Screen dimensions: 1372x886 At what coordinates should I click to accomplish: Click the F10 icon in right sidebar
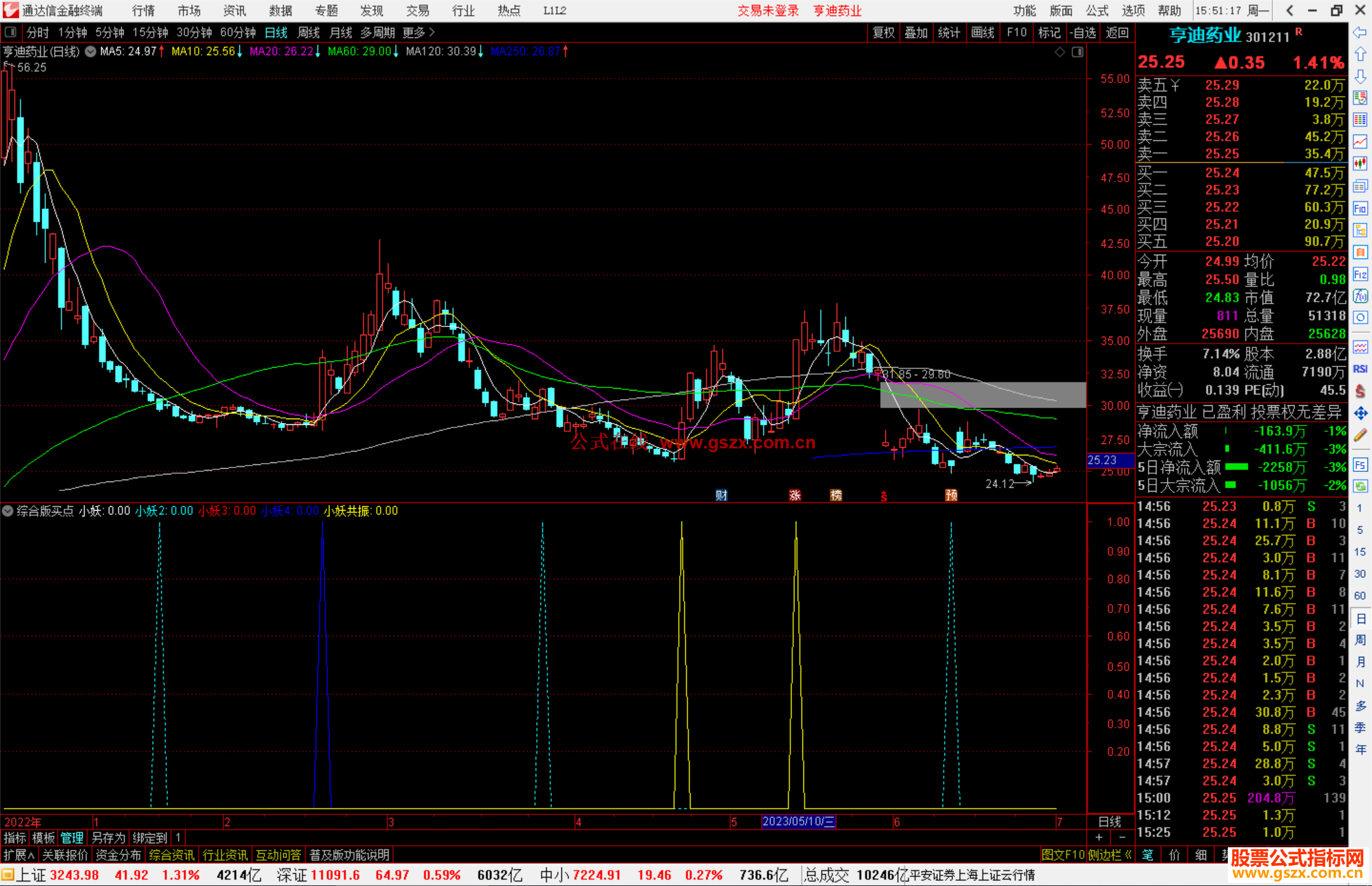pos(1360,208)
